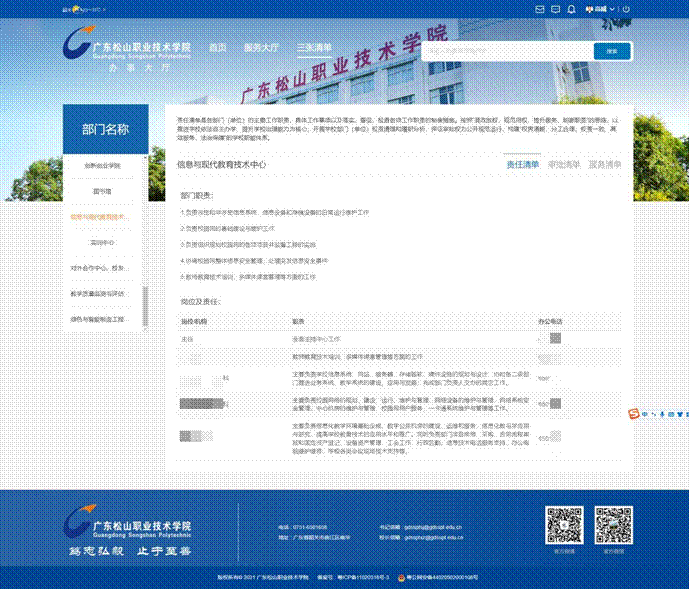
Task: Click the department list scroll-down arrow
Action: click(x=145, y=329)
